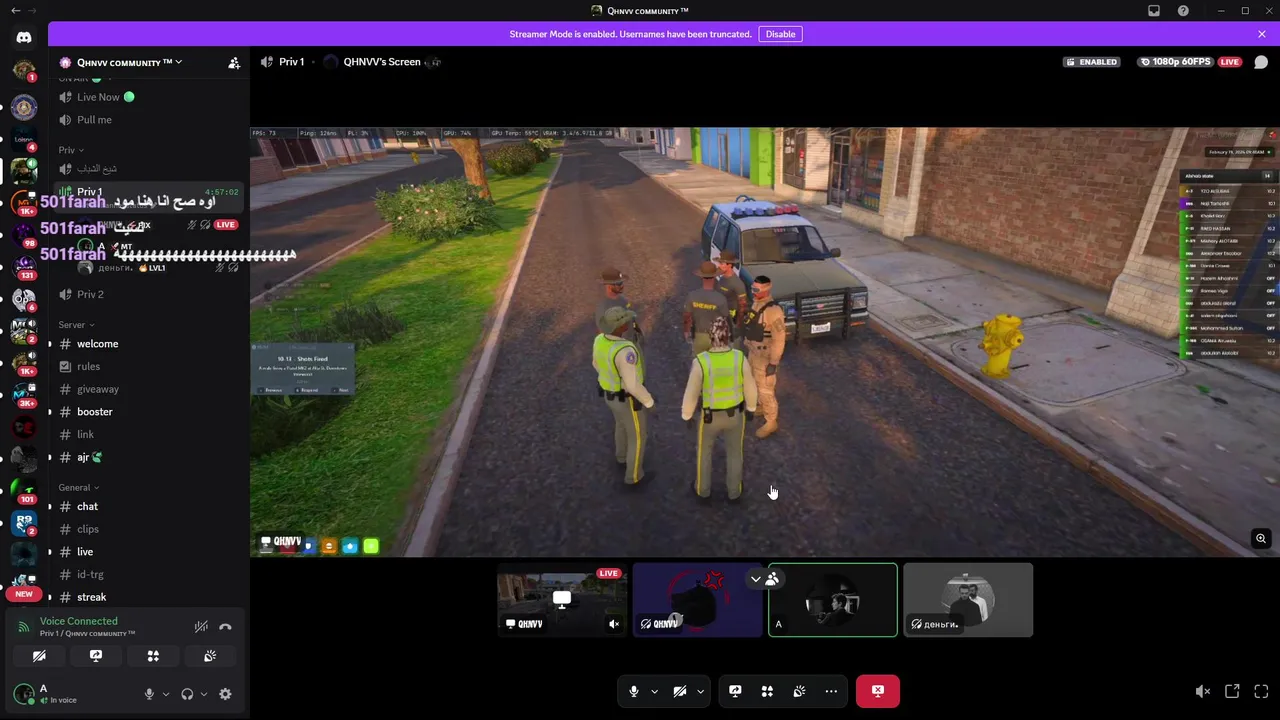The width and height of the screenshot is (1280, 720).
Task: Share your screen from call bar
Action: tap(735, 691)
